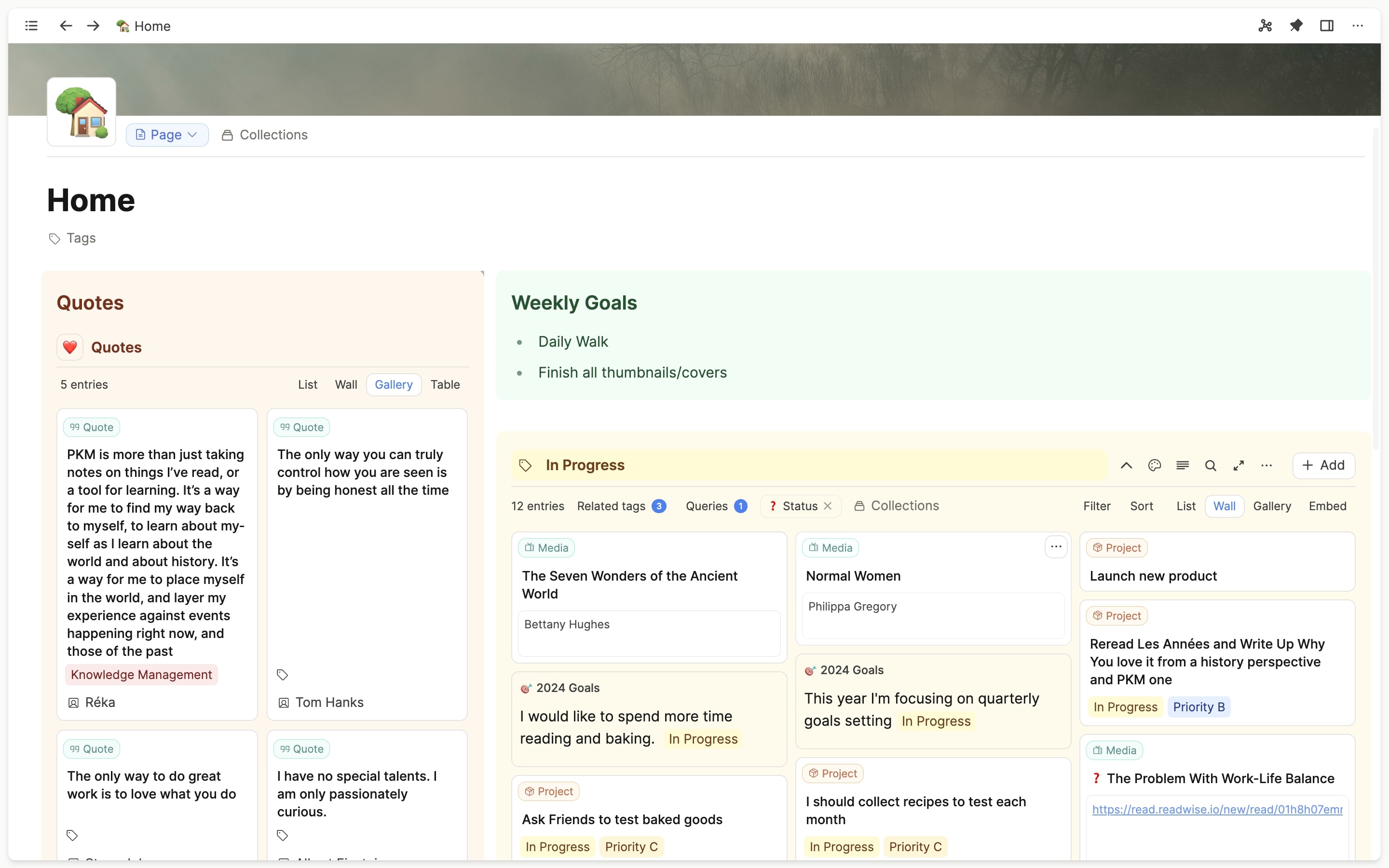
Task: Select the Quotes Gallery view
Action: point(394,385)
